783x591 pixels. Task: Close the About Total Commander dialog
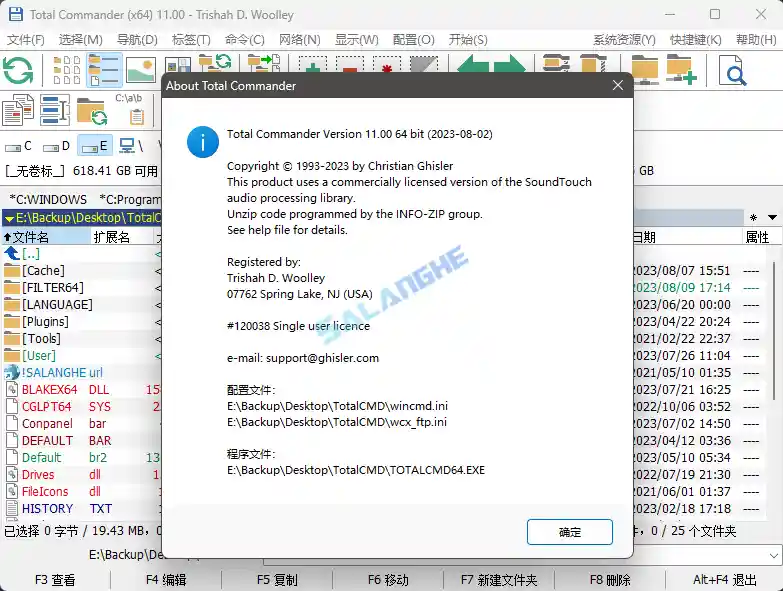618,85
